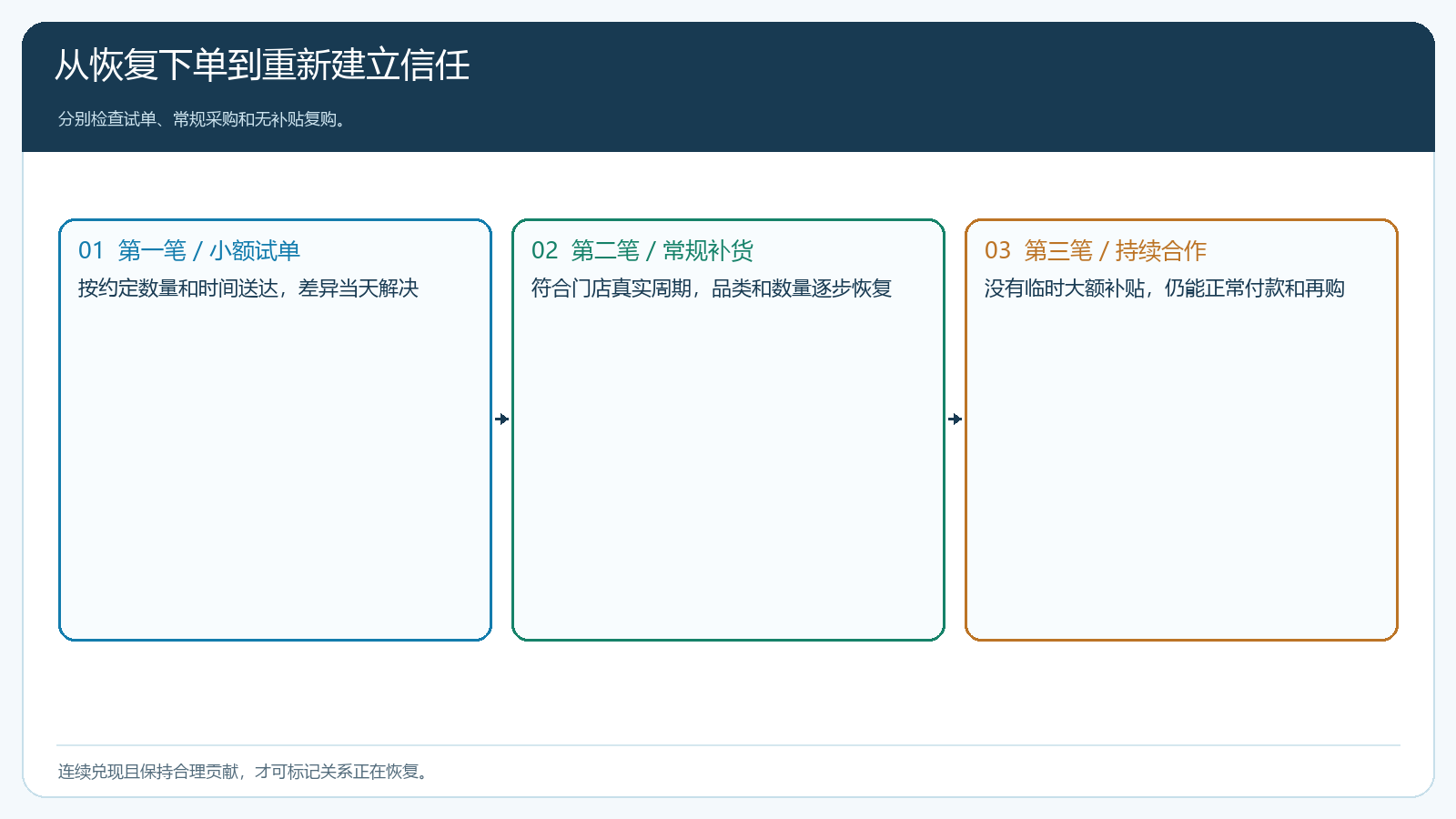Select text 没有临时大额补贴，仍能正常付款和再购

point(1165,288)
